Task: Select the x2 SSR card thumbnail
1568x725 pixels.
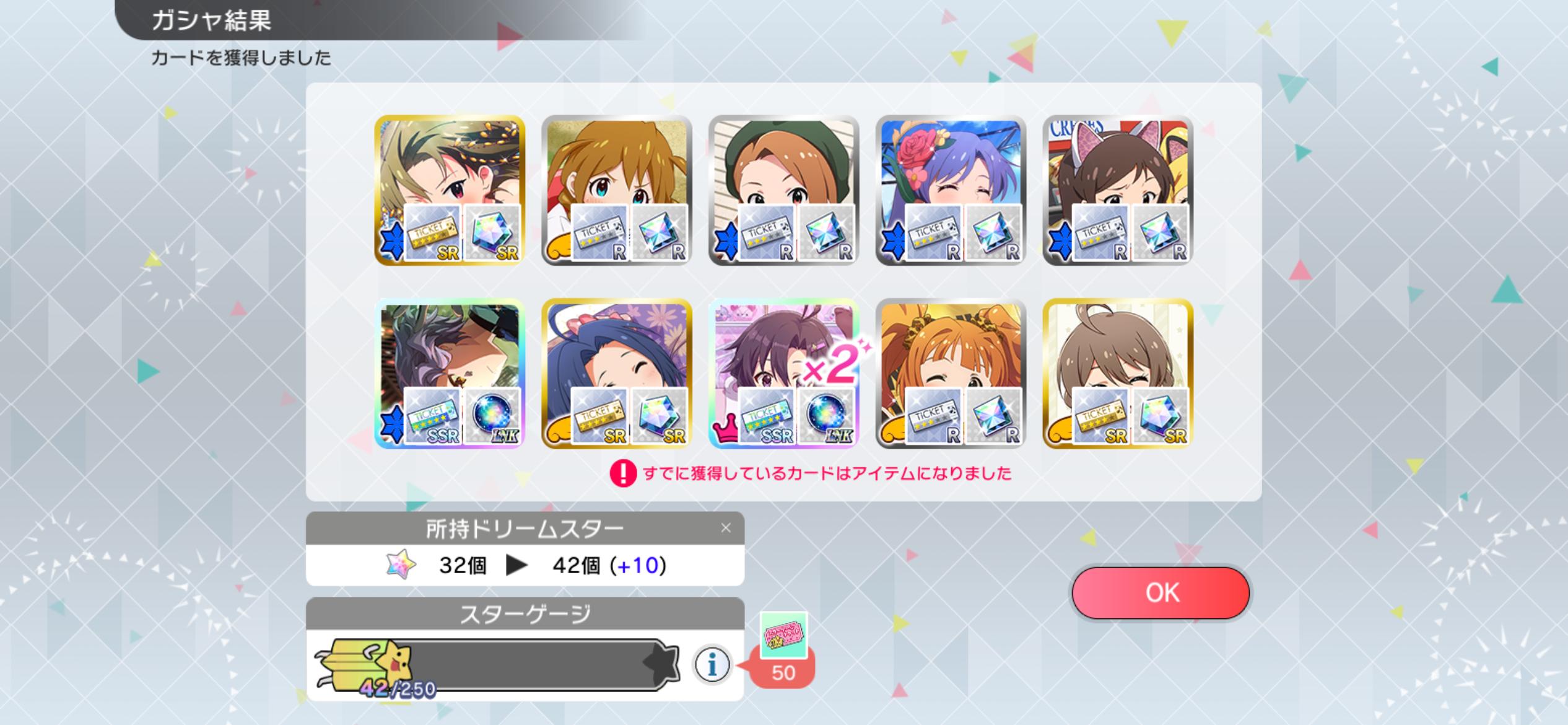Action: (x=783, y=374)
